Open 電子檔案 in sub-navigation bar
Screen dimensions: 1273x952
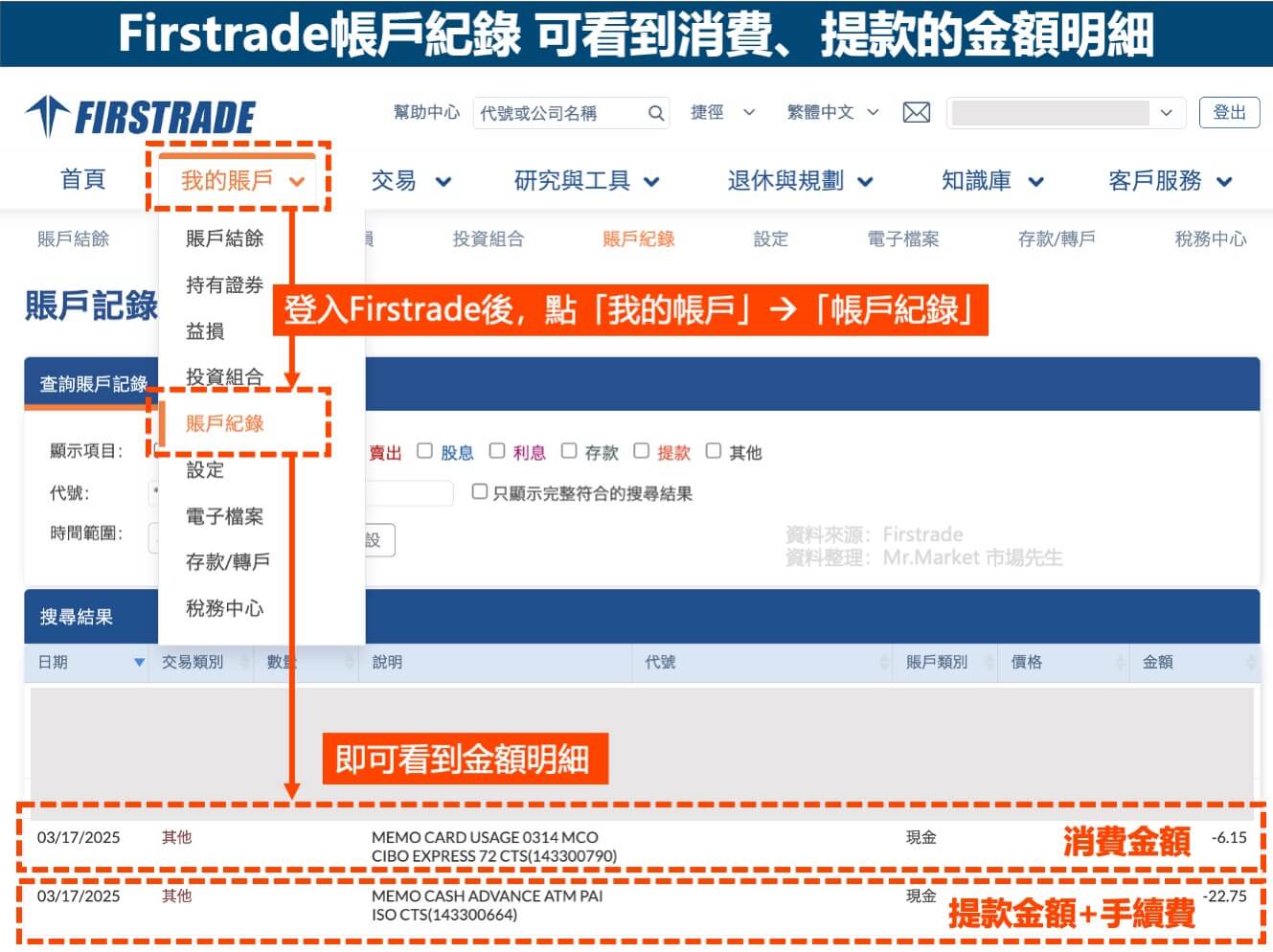click(x=903, y=239)
